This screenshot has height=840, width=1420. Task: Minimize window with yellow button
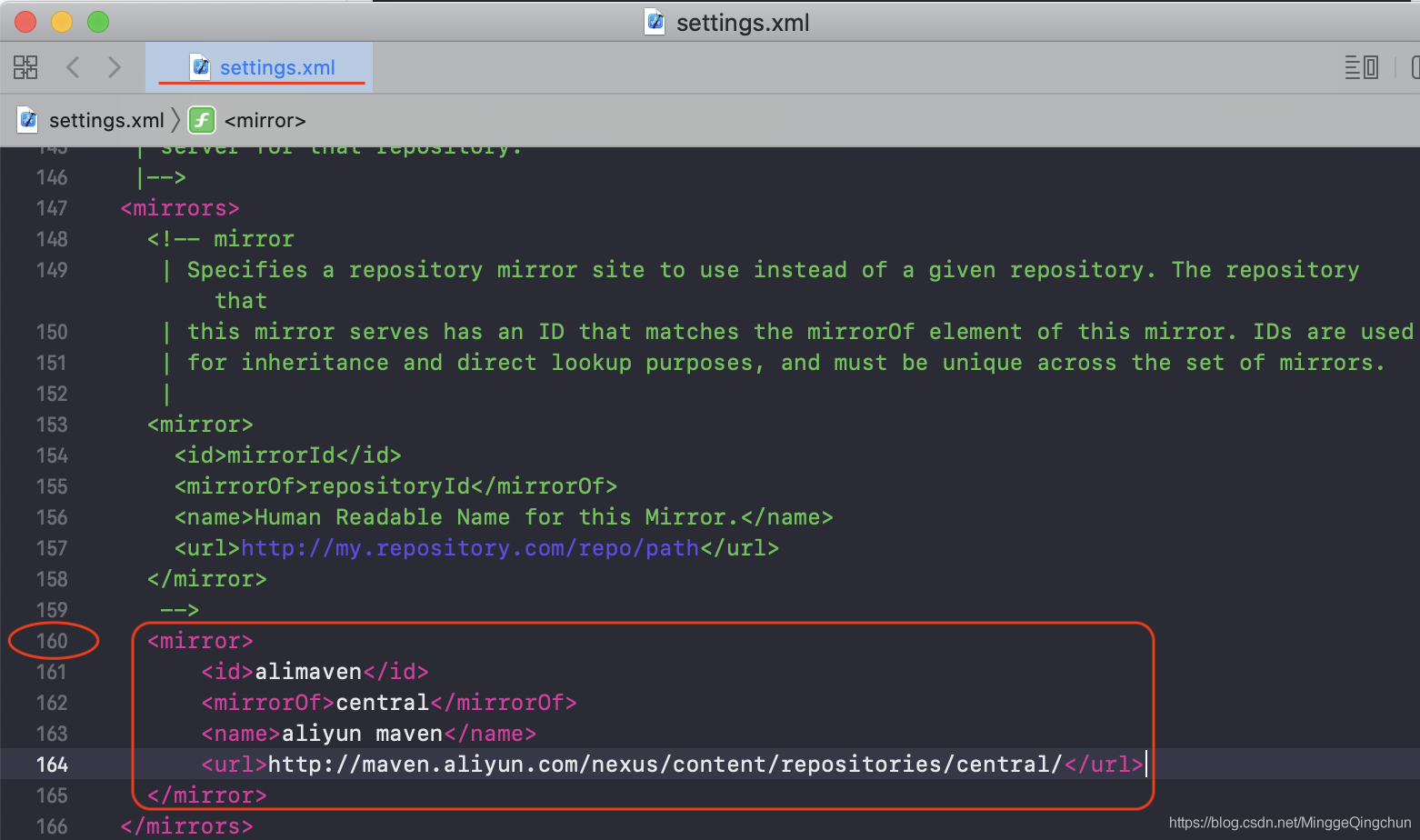coord(62,22)
